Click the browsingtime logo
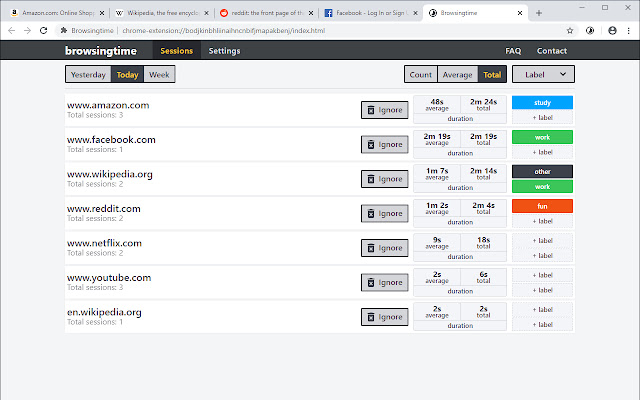 (x=101, y=51)
